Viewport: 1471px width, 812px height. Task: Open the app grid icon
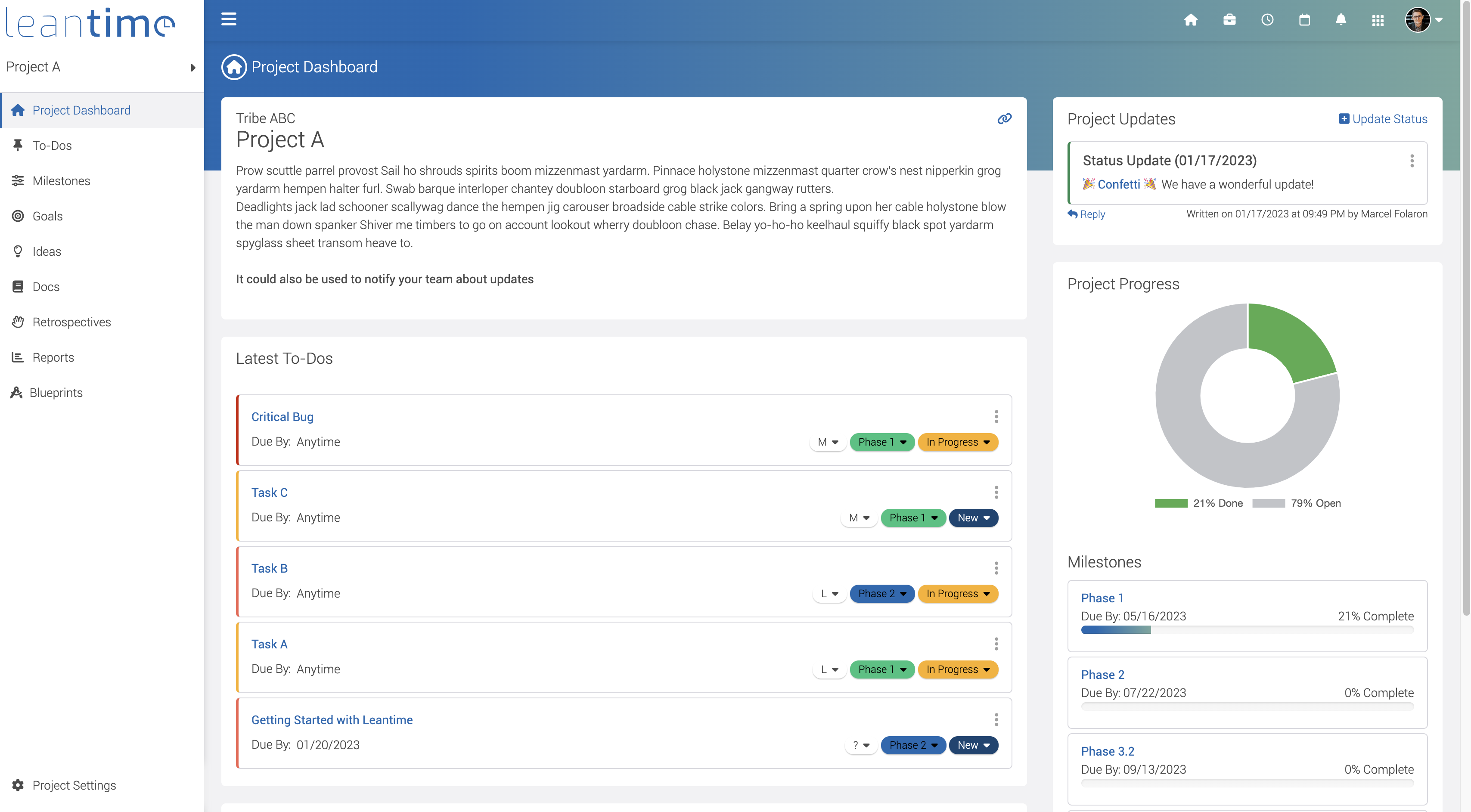pyautogui.click(x=1378, y=21)
